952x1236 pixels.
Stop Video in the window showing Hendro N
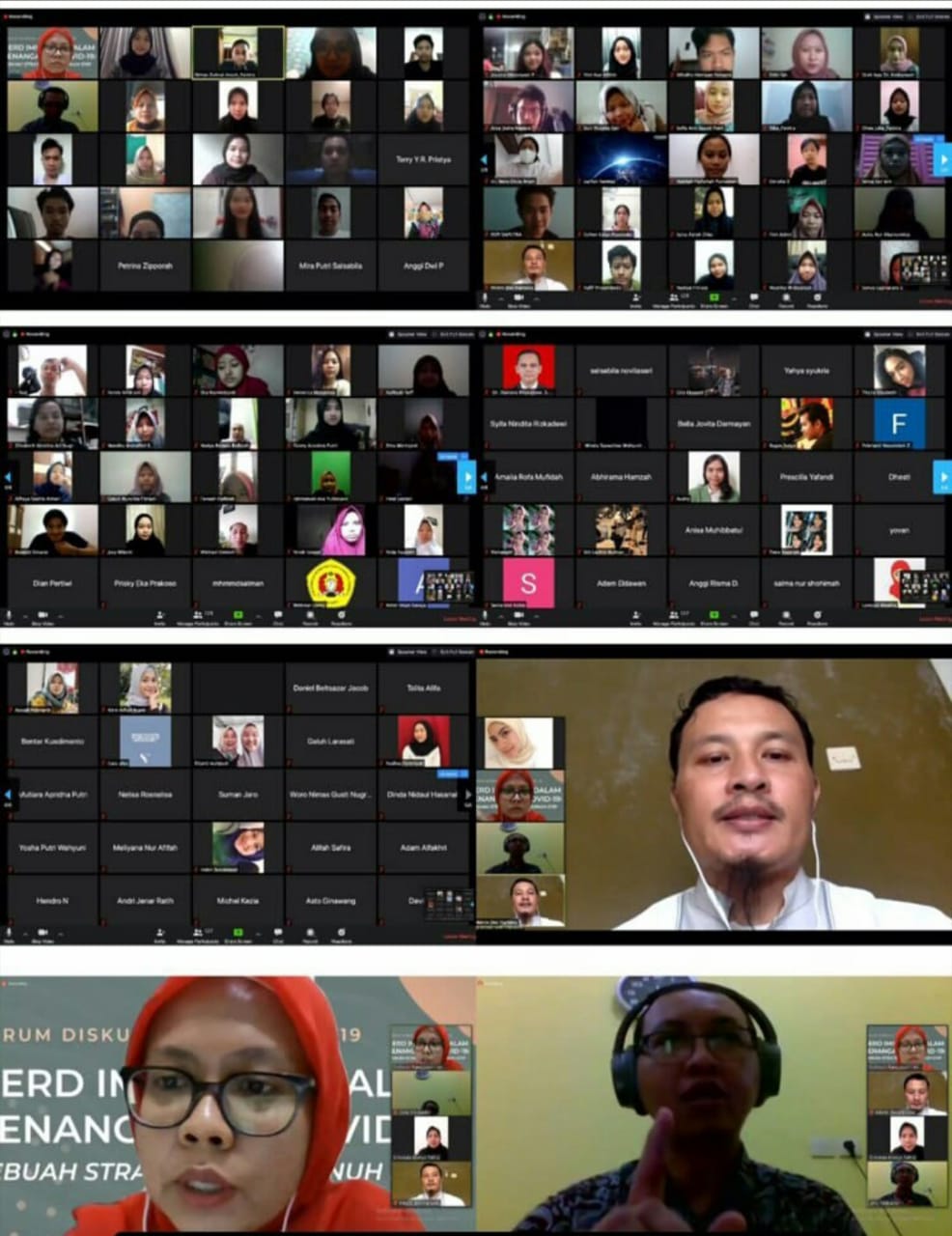[42, 933]
